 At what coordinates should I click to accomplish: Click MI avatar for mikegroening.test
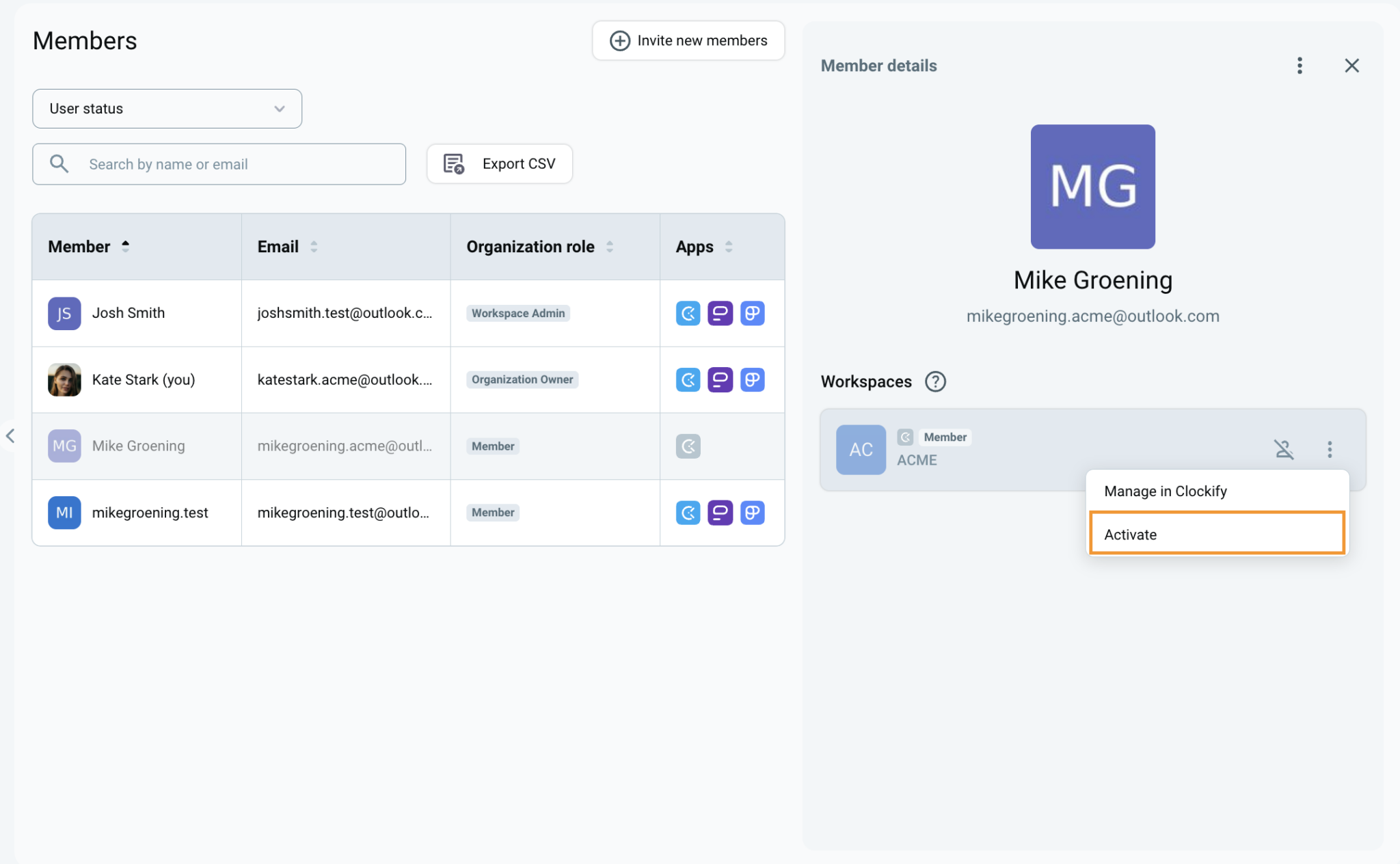64,513
